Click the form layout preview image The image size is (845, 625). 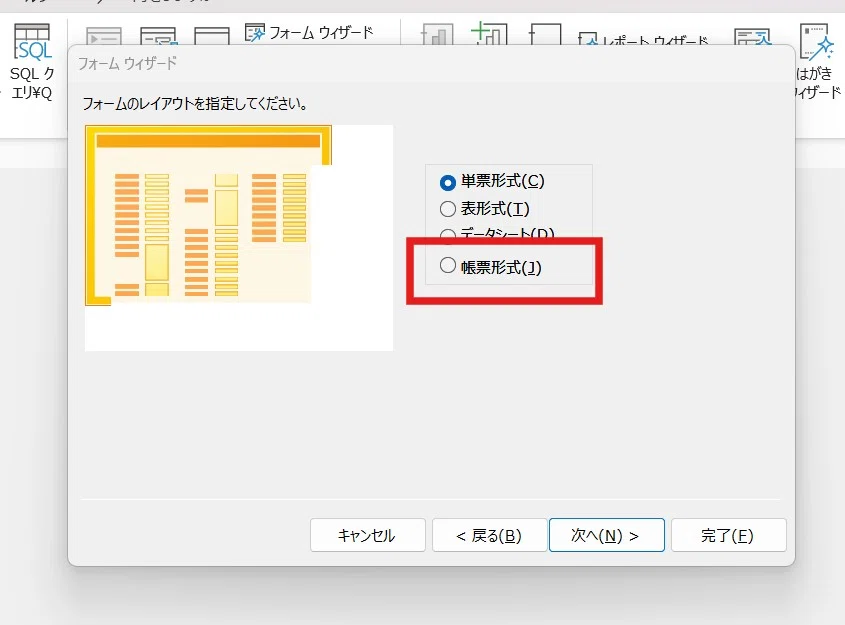point(239,238)
